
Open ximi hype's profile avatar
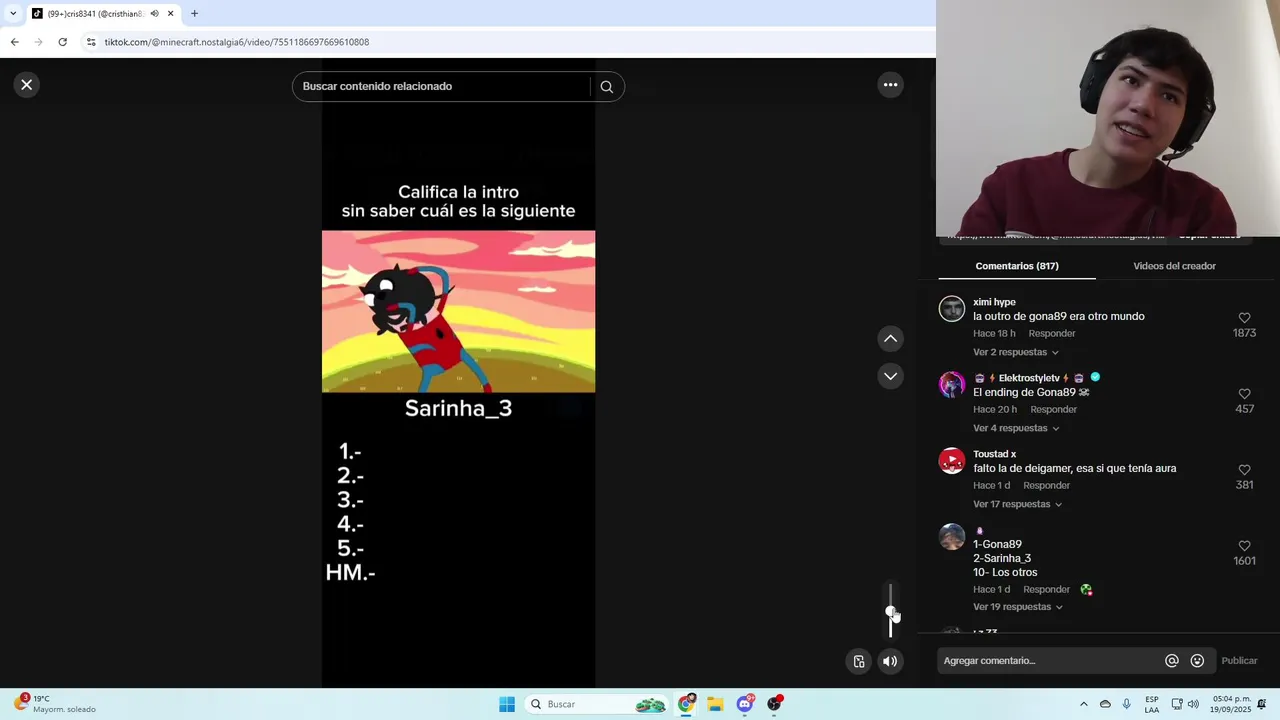[x=952, y=308]
